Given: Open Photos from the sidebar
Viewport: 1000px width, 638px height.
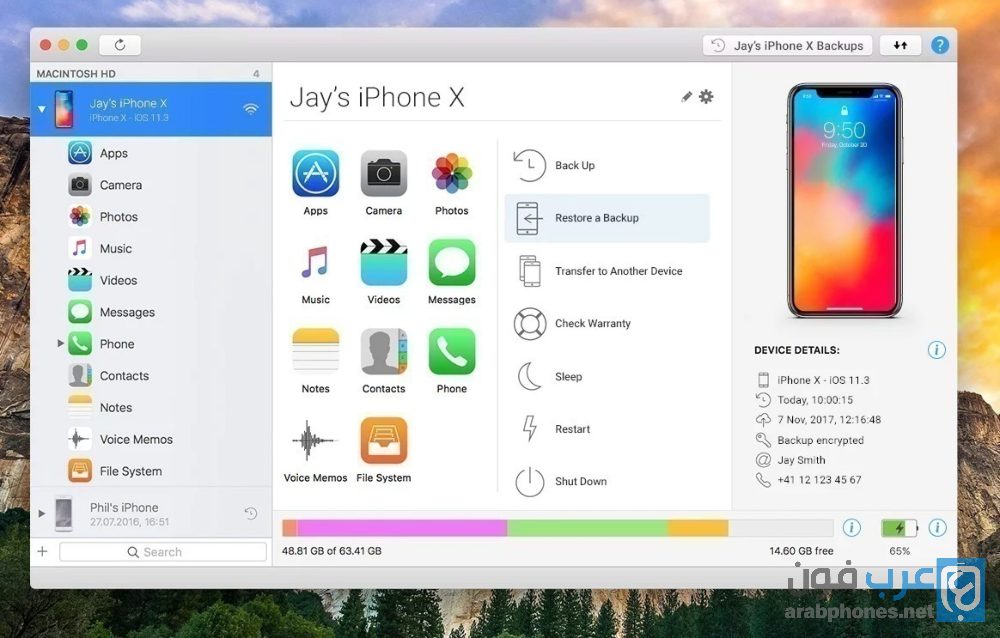Looking at the screenshot, I should click(120, 216).
